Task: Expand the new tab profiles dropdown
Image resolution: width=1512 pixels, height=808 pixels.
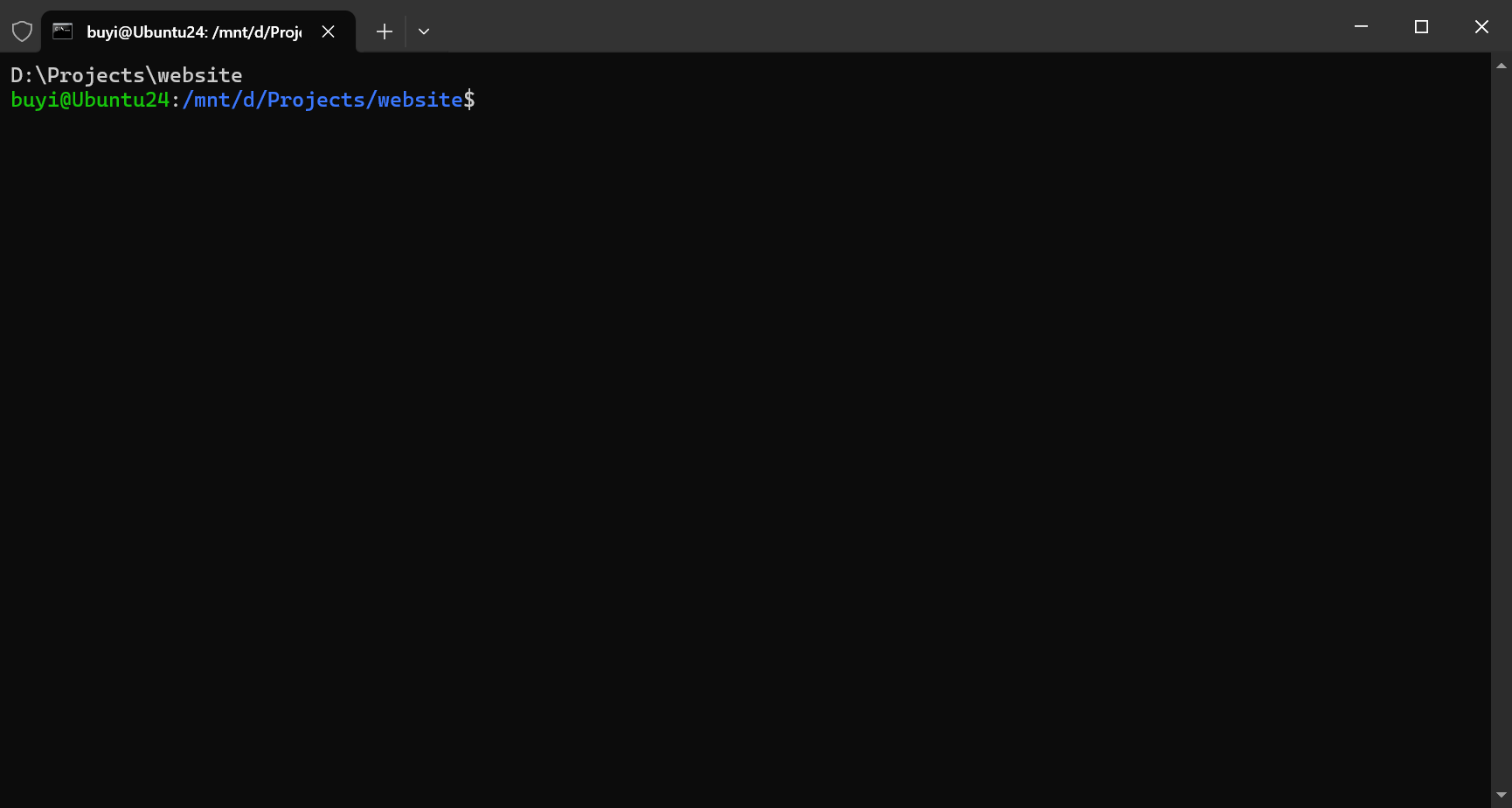Action: coord(424,31)
